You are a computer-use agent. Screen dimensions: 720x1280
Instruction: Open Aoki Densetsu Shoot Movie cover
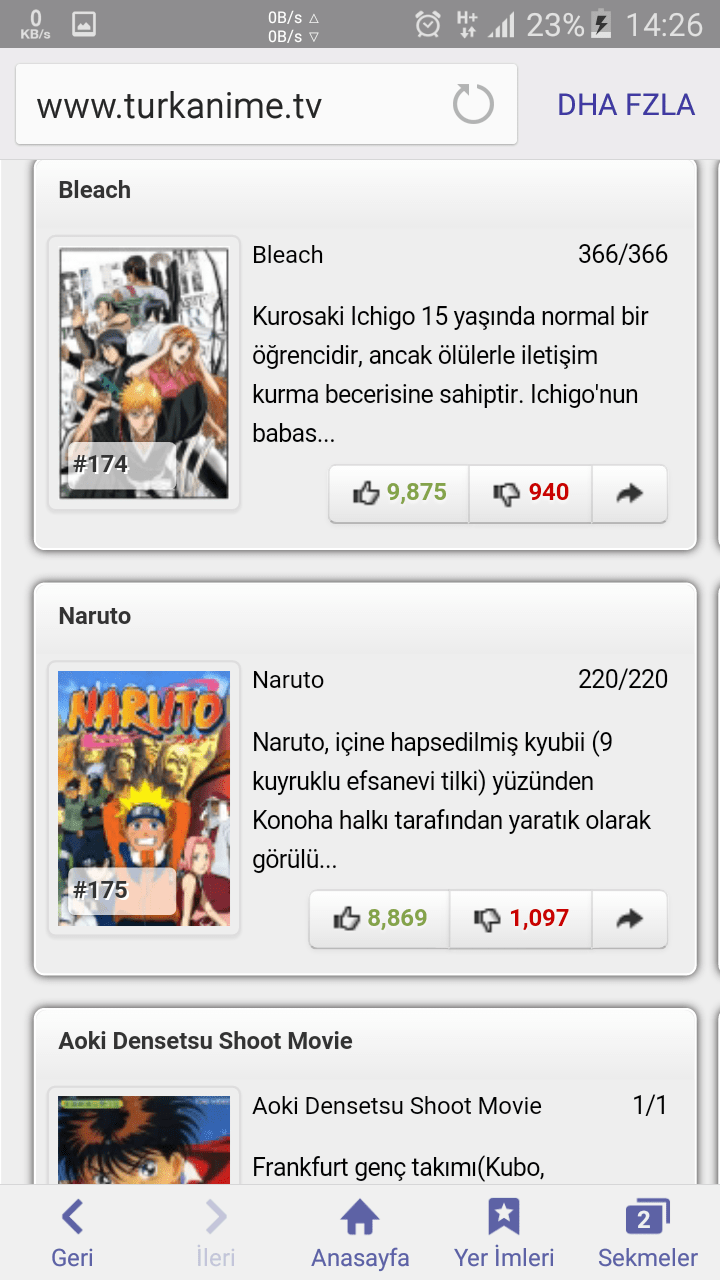(x=144, y=1137)
